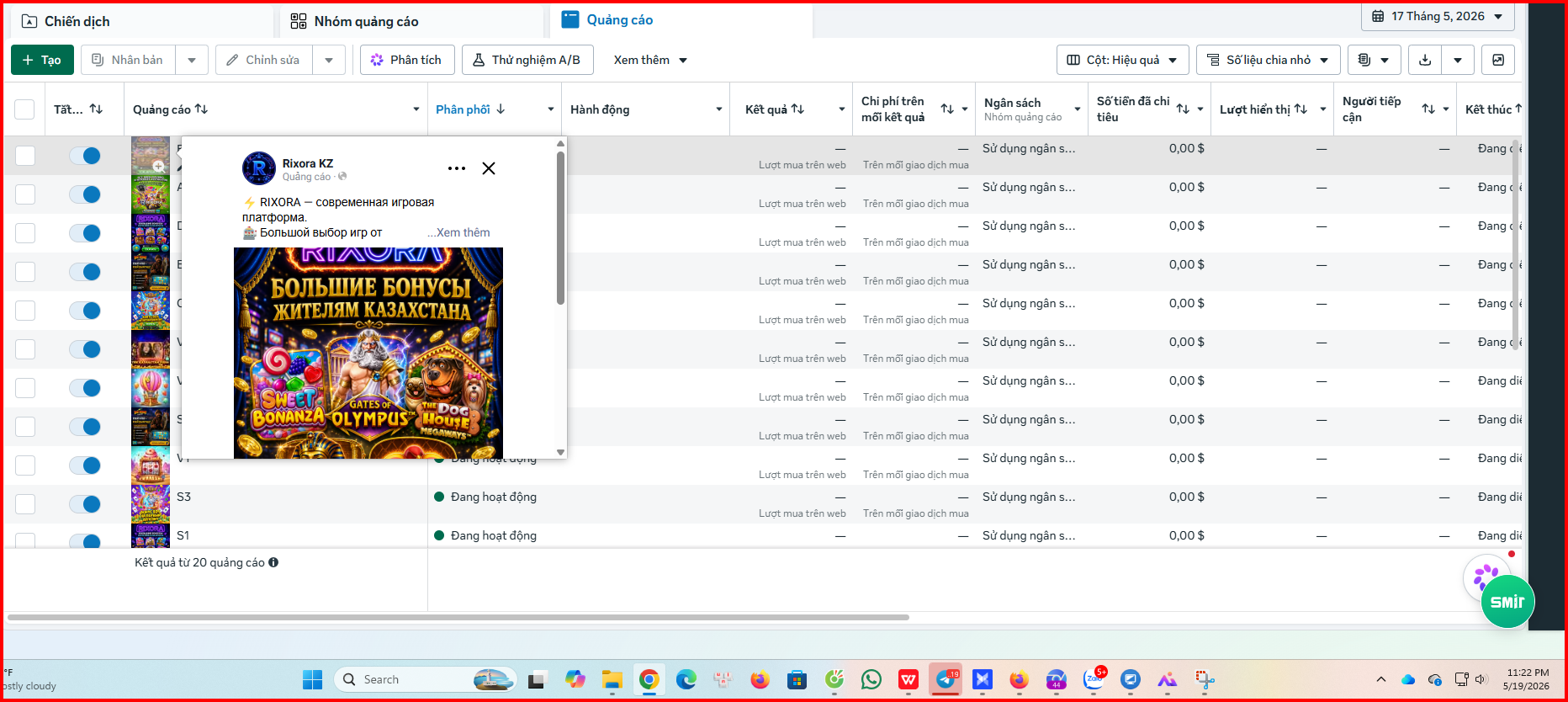This screenshot has height=702, width=1568.
Task: Open the three-dot menu in ad preview
Action: pos(457,168)
